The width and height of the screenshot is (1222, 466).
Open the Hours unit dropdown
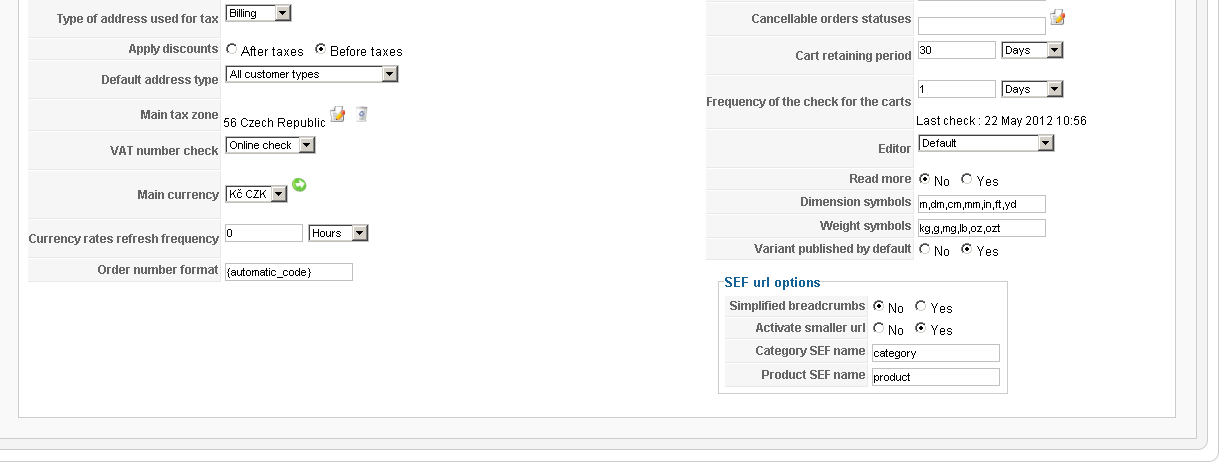tap(339, 233)
